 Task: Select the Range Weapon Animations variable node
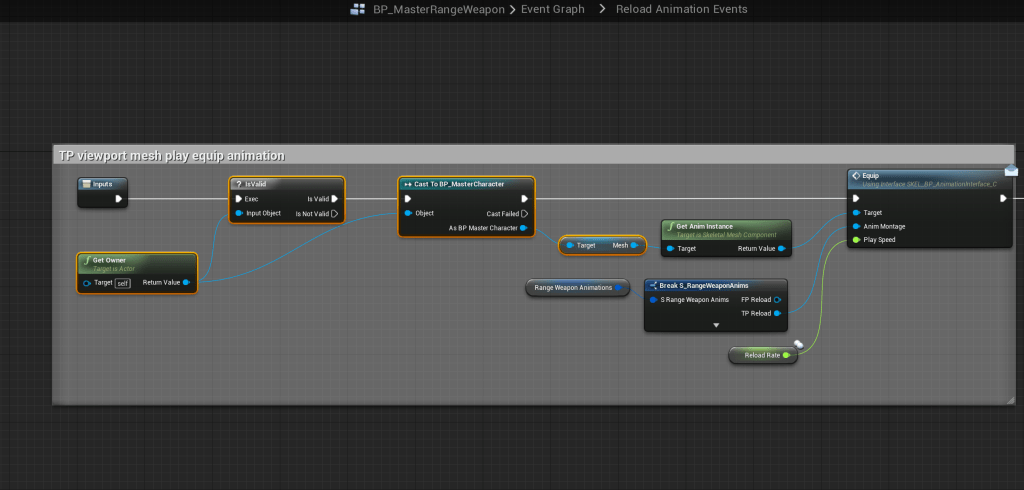(576, 288)
